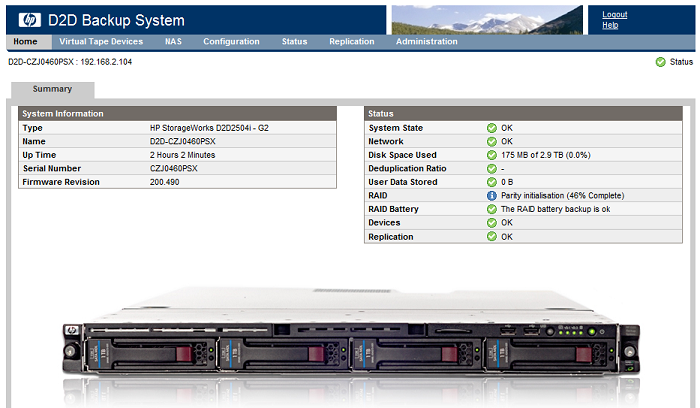Click the User Data Stored check icon
The height and width of the screenshot is (408, 700).
pos(492,182)
